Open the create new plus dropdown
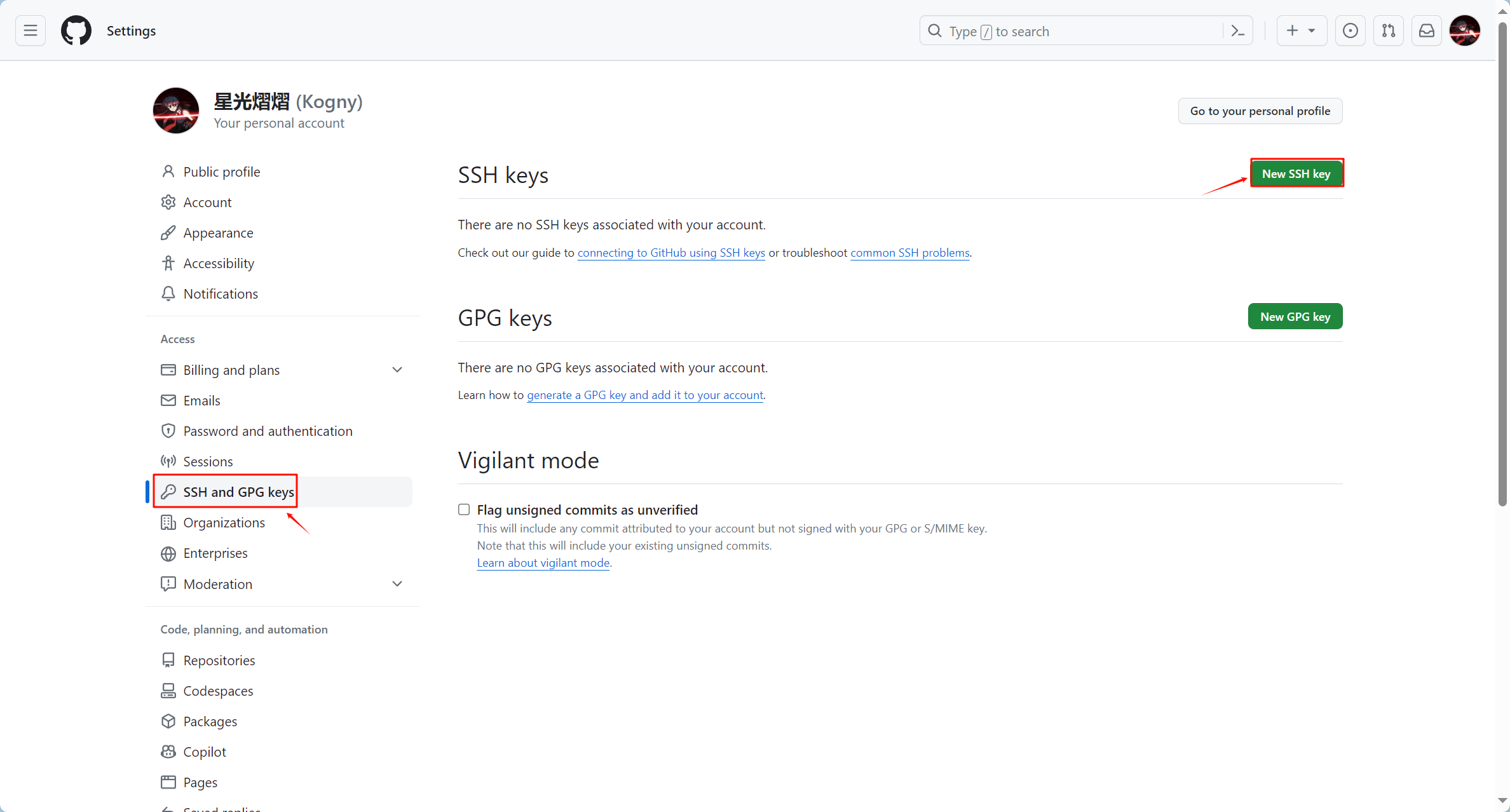Screen dimensions: 1510x812 [x=1300, y=30]
